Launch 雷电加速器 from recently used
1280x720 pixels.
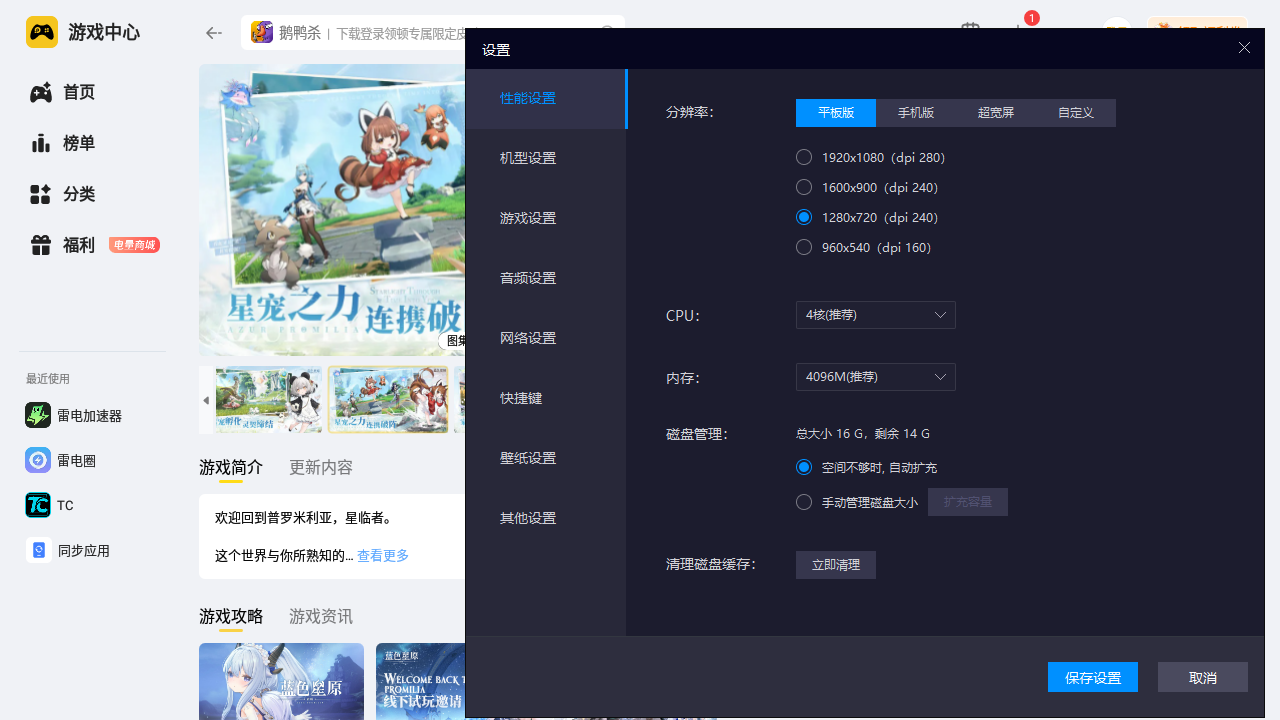38,416
